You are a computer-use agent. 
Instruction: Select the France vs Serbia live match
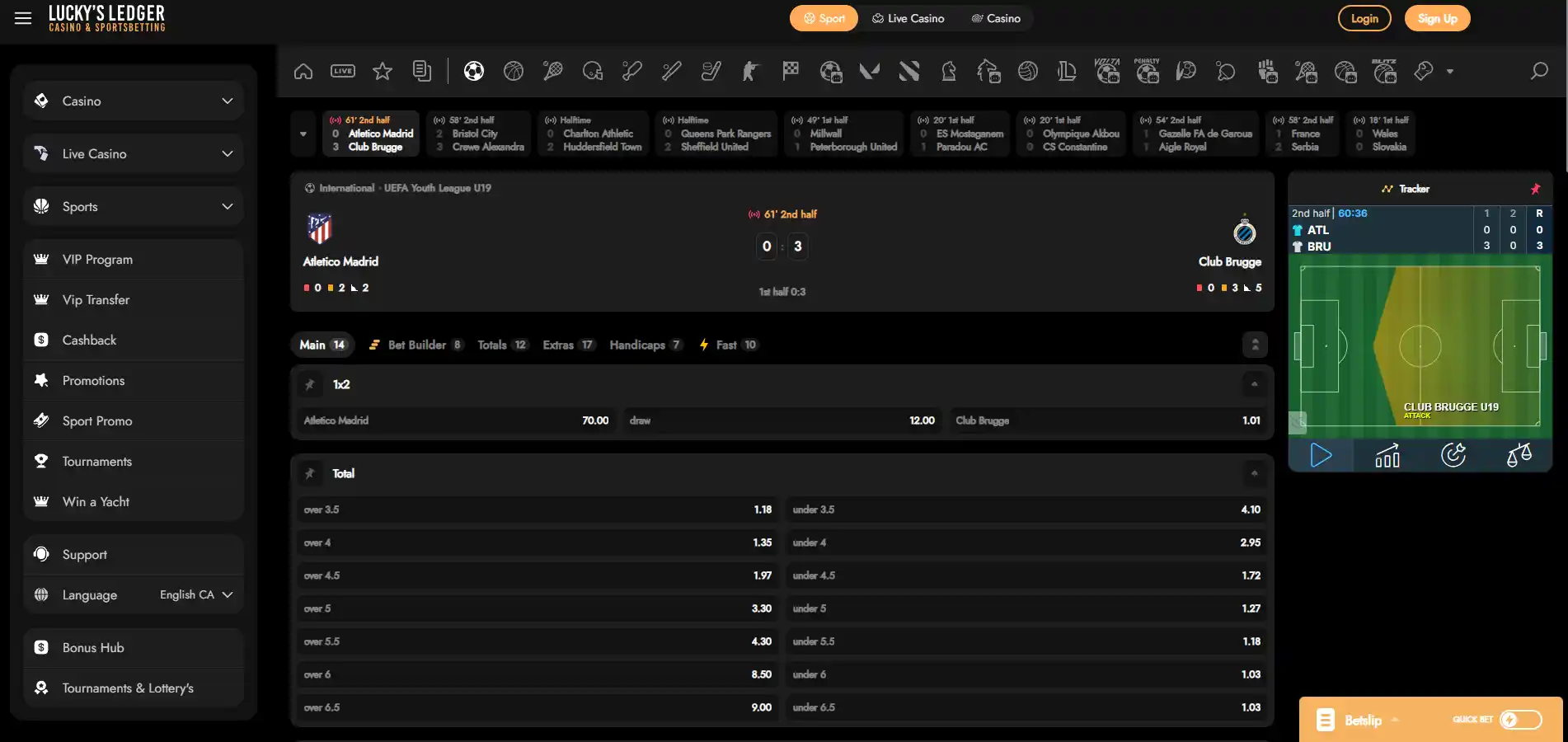pyautogui.click(x=1301, y=134)
